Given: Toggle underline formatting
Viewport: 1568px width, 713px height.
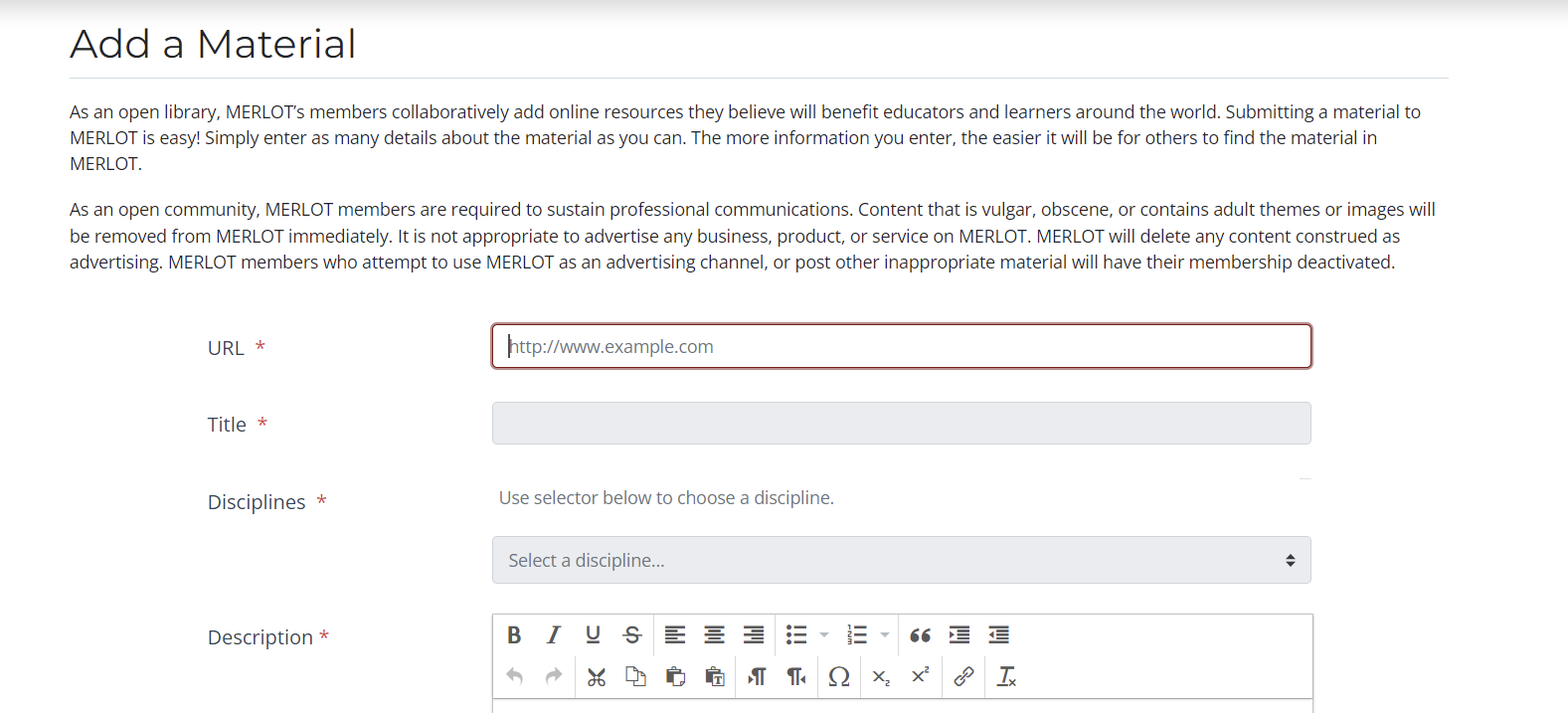Looking at the screenshot, I should point(593,634).
